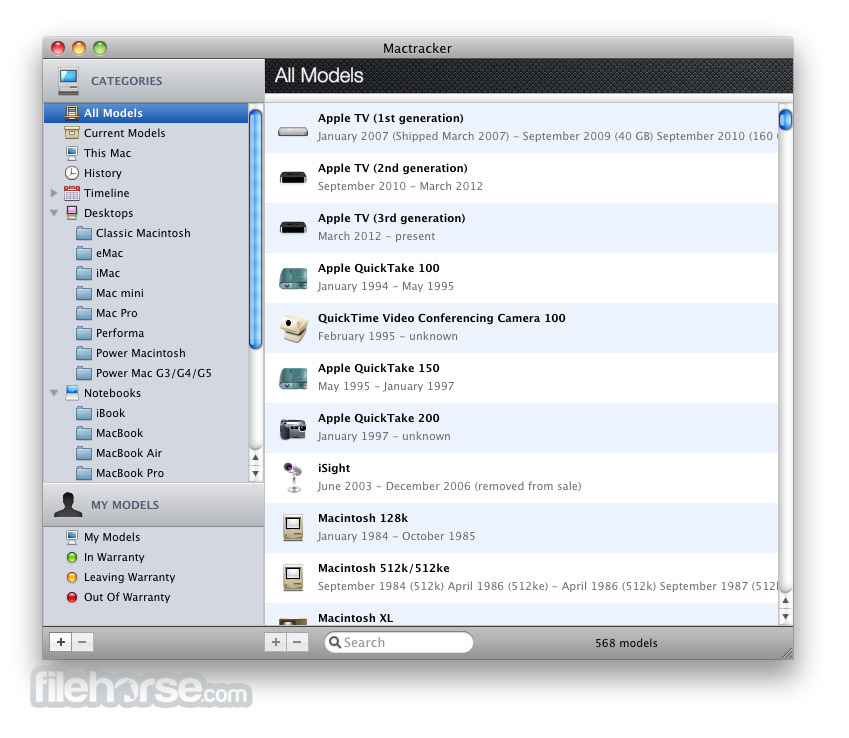849x738 pixels.
Task: Click red Out Of Warranty status dot
Action: click(x=71, y=597)
